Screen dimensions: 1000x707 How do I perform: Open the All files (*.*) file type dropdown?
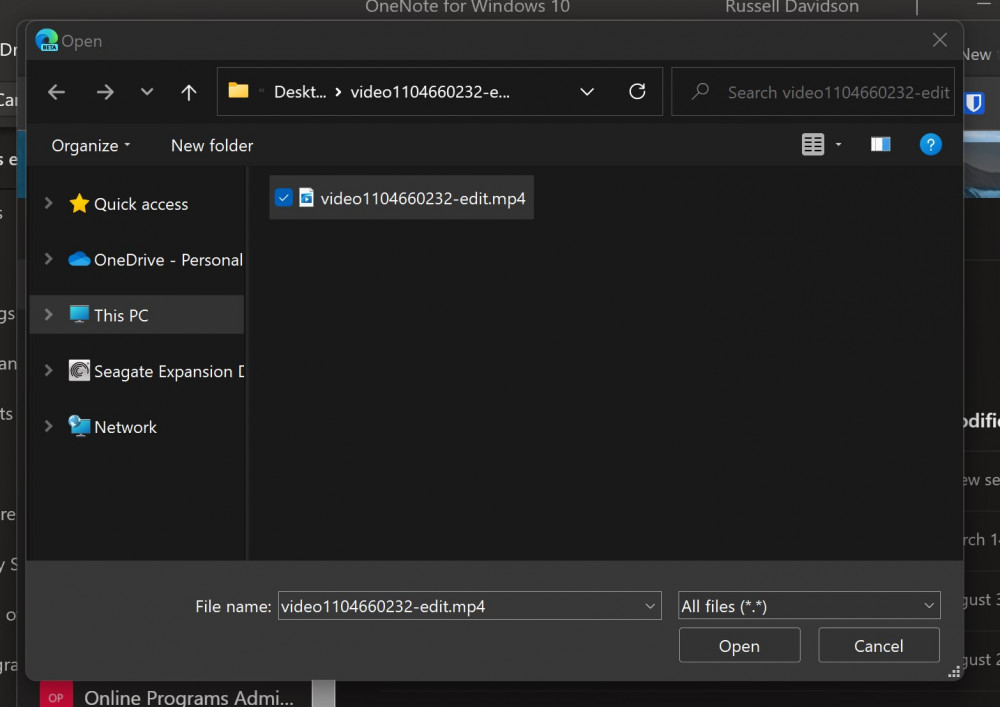click(808, 605)
